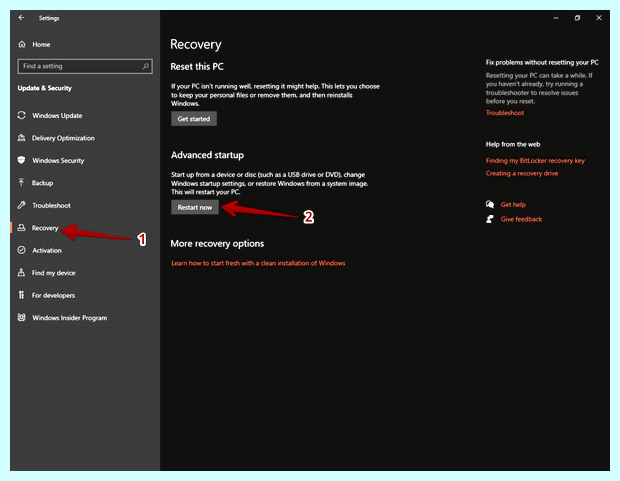Select Find my device
This screenshot has width=620, height=481.
tap(53, 273)
